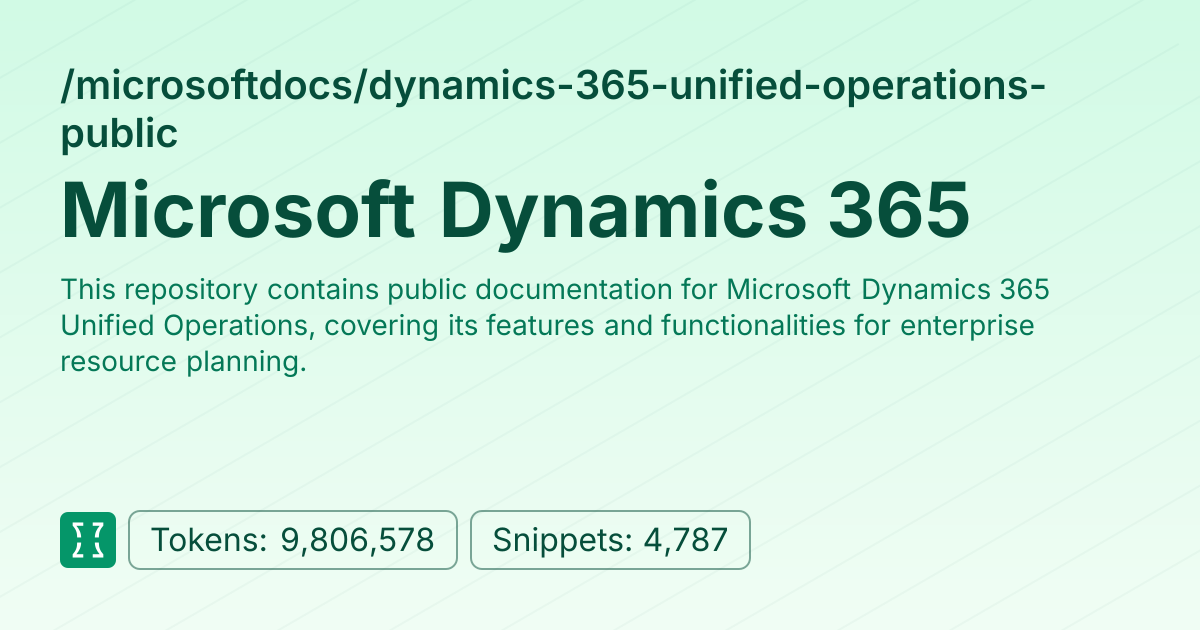1200x630 pixels.
Task: Click the Snippets: 4,787 badge
Action: 610,540
